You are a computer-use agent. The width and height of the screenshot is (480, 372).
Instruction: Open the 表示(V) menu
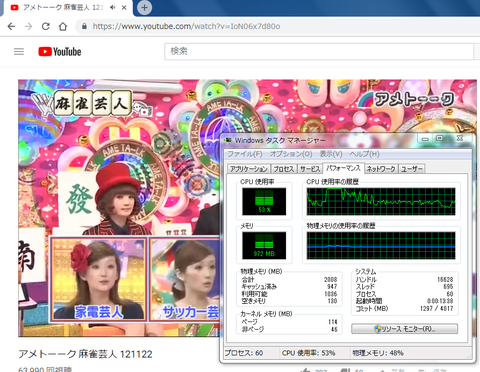331,154
